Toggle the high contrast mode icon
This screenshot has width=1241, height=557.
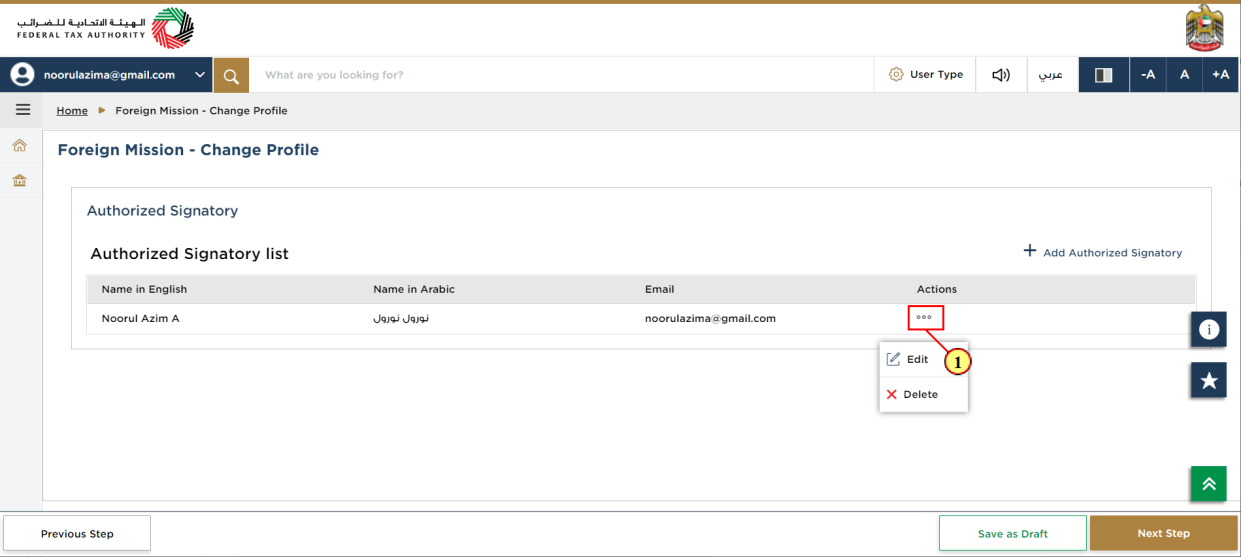point(1104,75)
